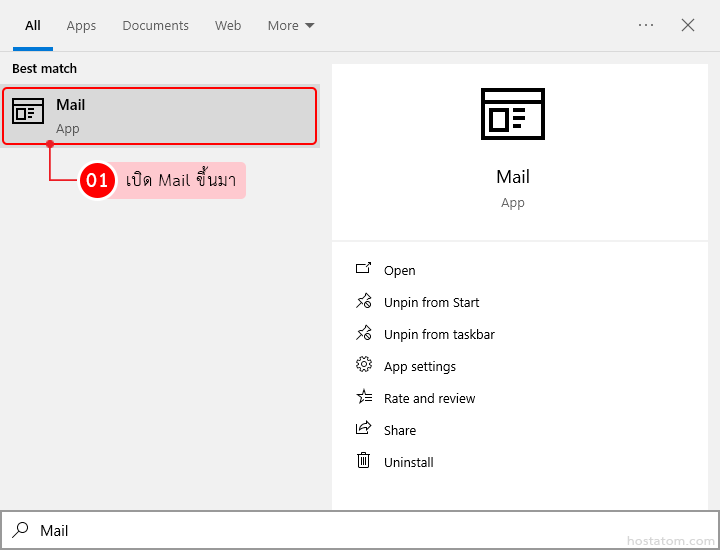Click the red 01 step marker badge

97,181
